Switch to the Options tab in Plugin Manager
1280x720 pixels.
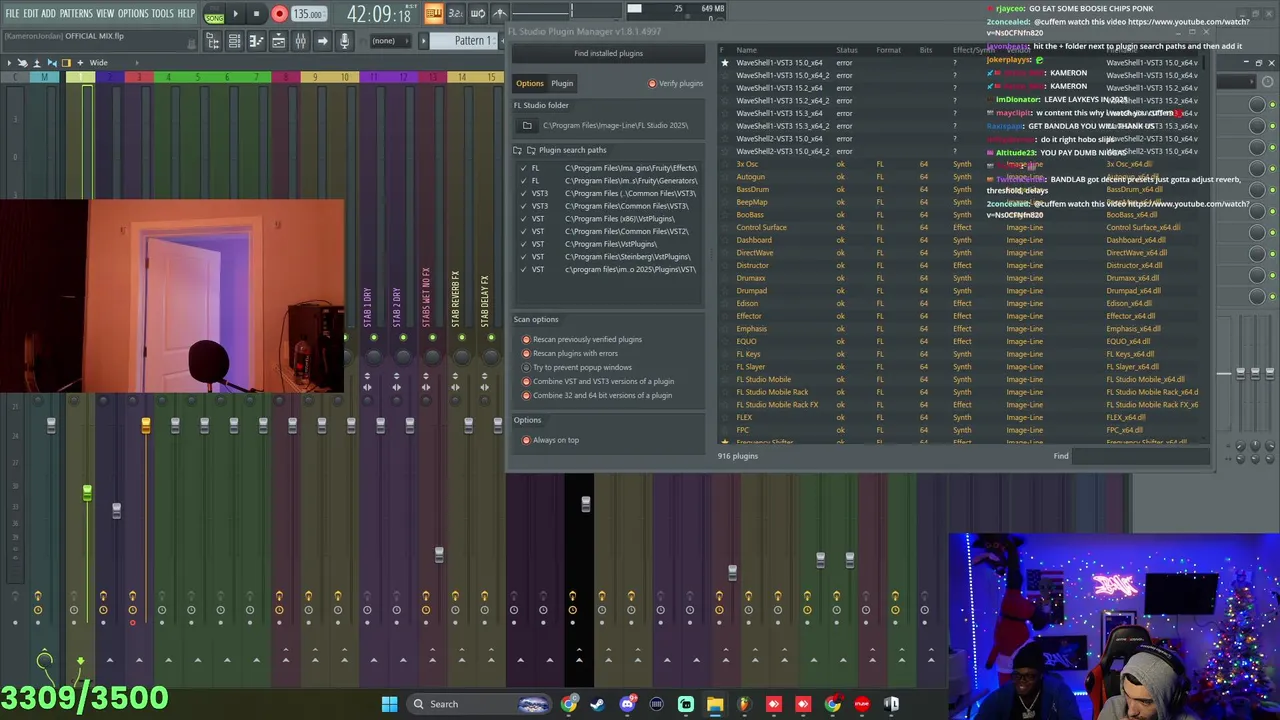click(x=530, y=84)
